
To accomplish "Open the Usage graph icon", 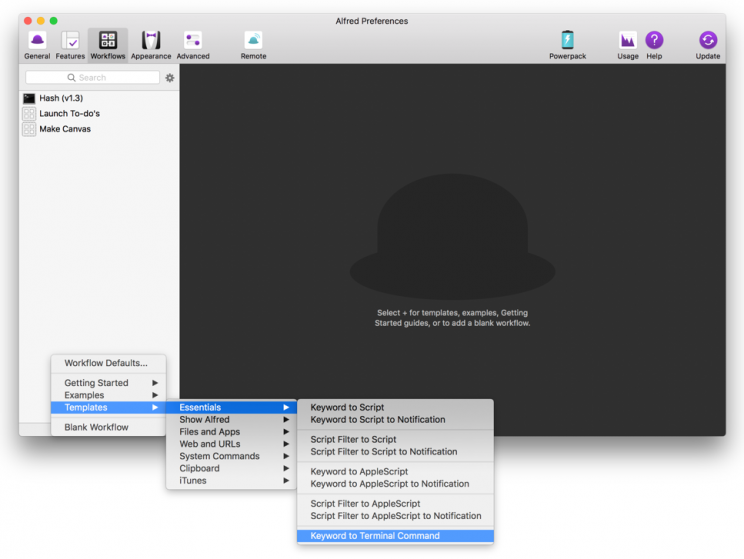I will coord(628,41).
